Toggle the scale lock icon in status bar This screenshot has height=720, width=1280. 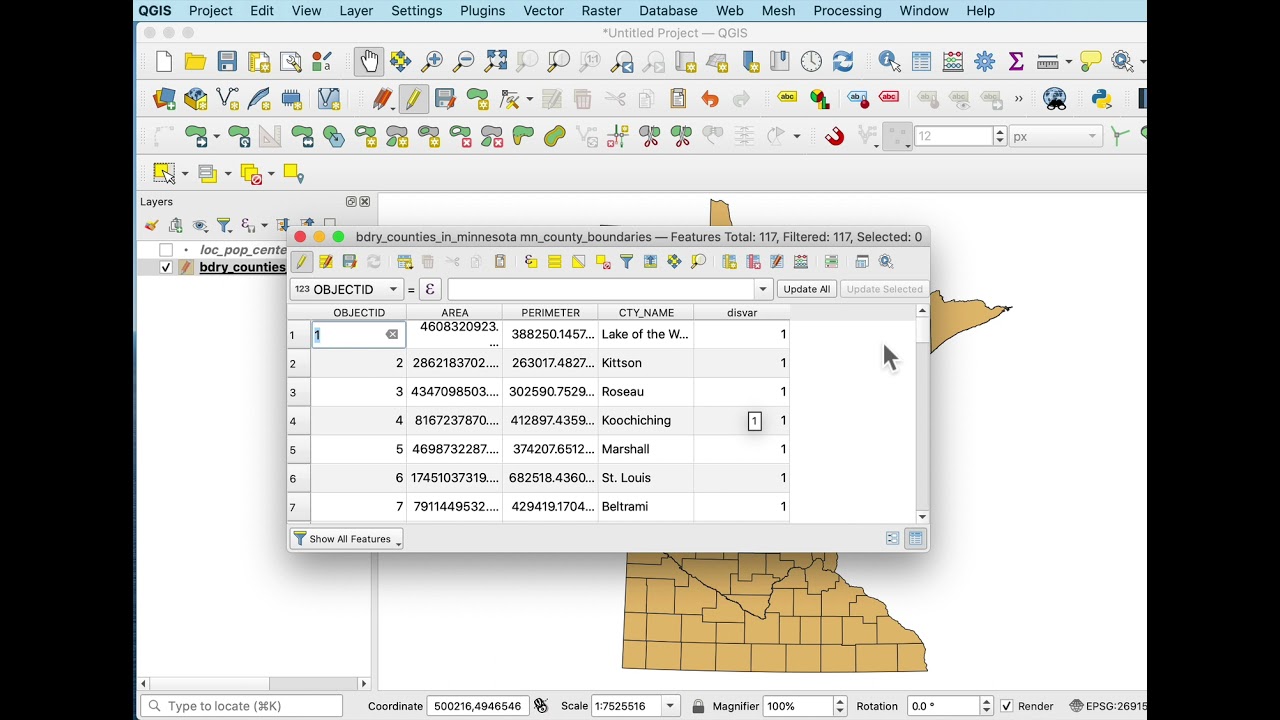point(698,706)
